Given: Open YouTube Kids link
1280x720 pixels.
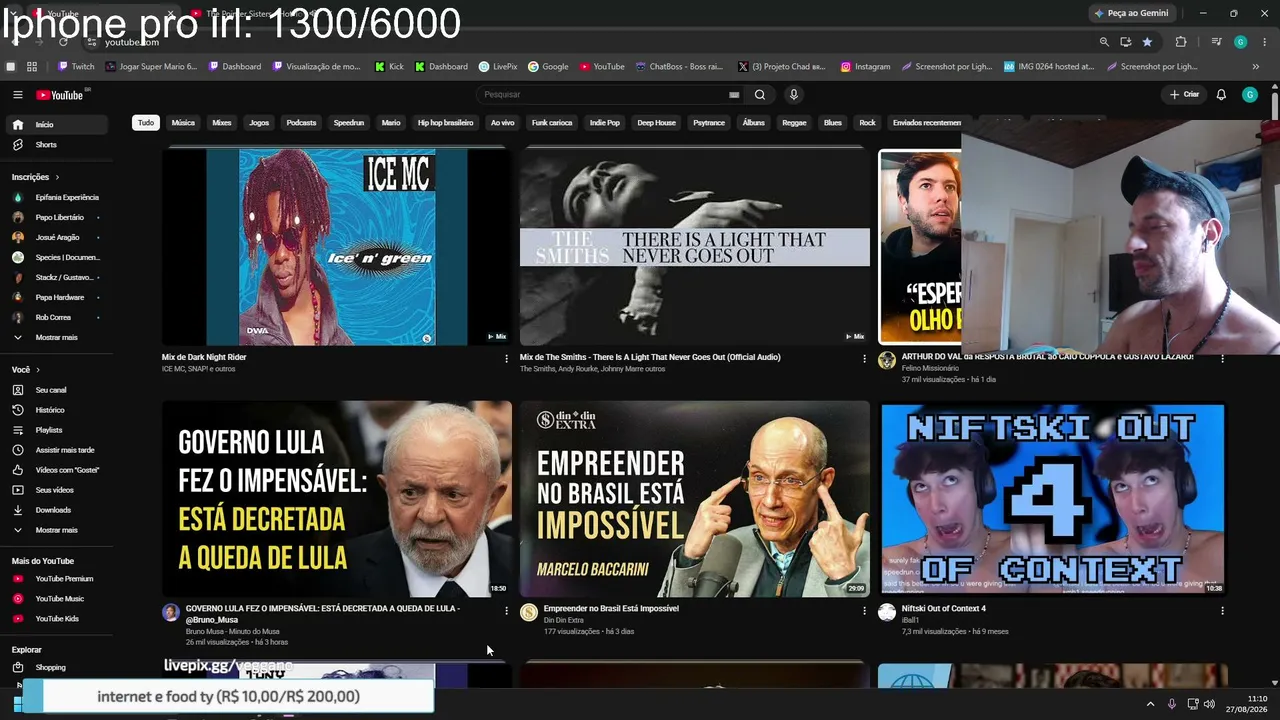Looking at the screenshot, I should 56,619.
